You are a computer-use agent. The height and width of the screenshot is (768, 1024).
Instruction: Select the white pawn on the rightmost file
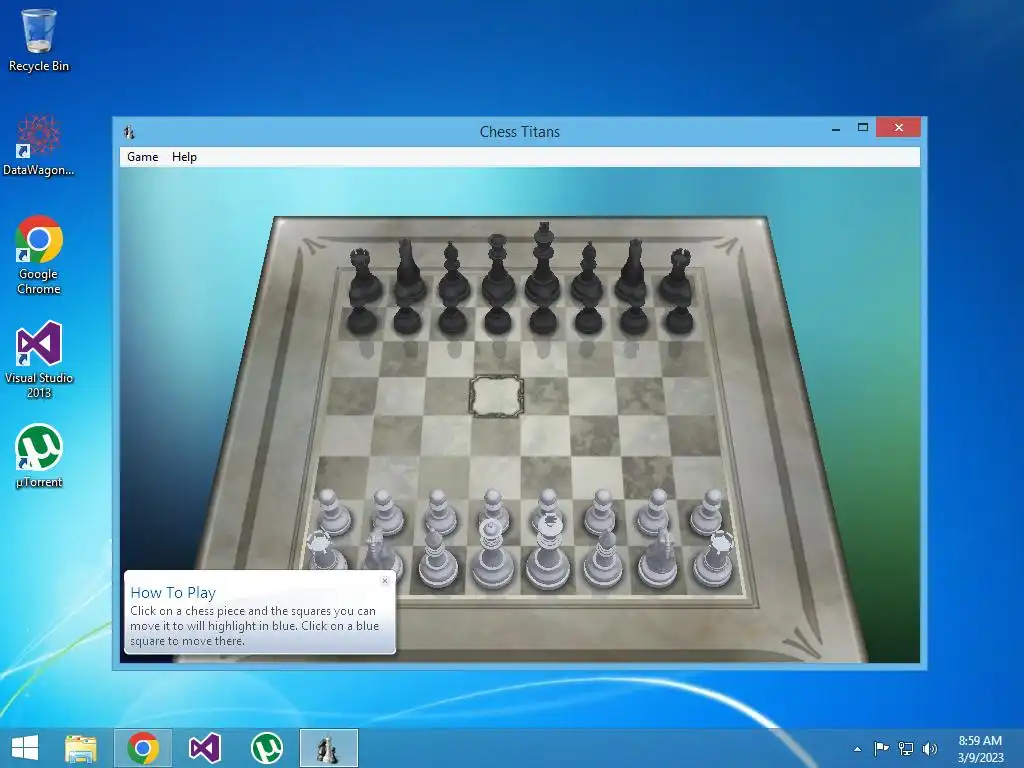coord(707,513)
